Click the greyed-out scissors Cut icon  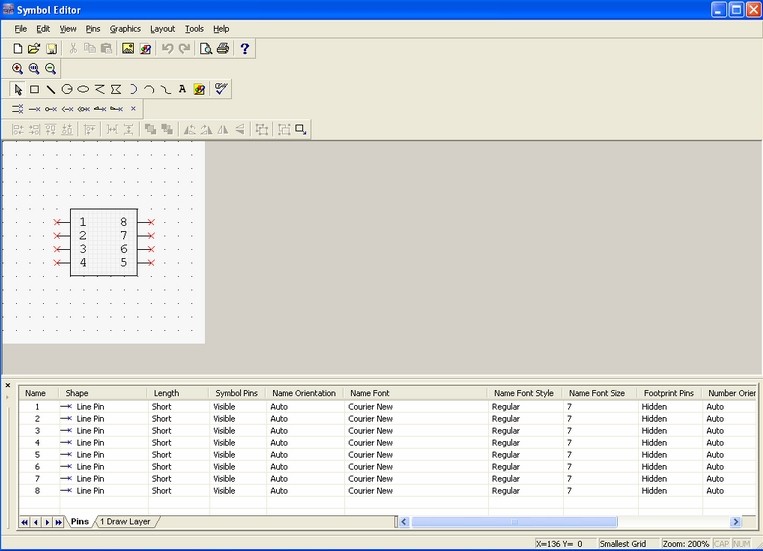coord(73,49)
